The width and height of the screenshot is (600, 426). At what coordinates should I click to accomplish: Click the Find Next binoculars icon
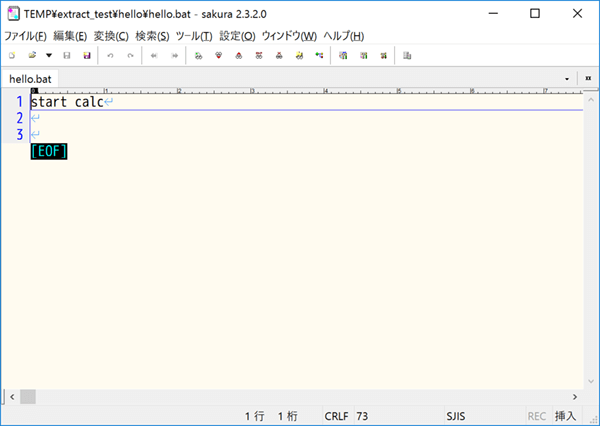pyautogui.click(x=218, y=55)
